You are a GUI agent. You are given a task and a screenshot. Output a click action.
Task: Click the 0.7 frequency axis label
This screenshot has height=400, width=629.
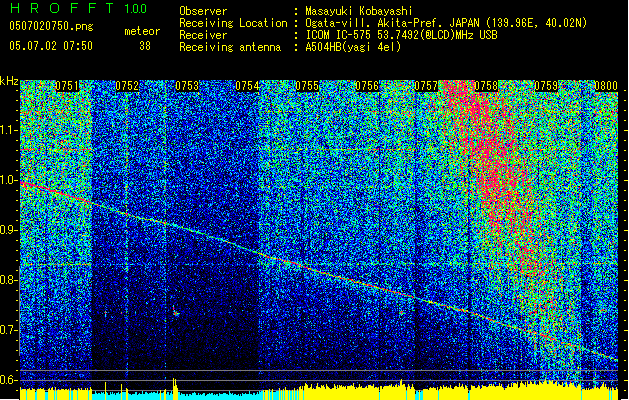coord(8,330)
